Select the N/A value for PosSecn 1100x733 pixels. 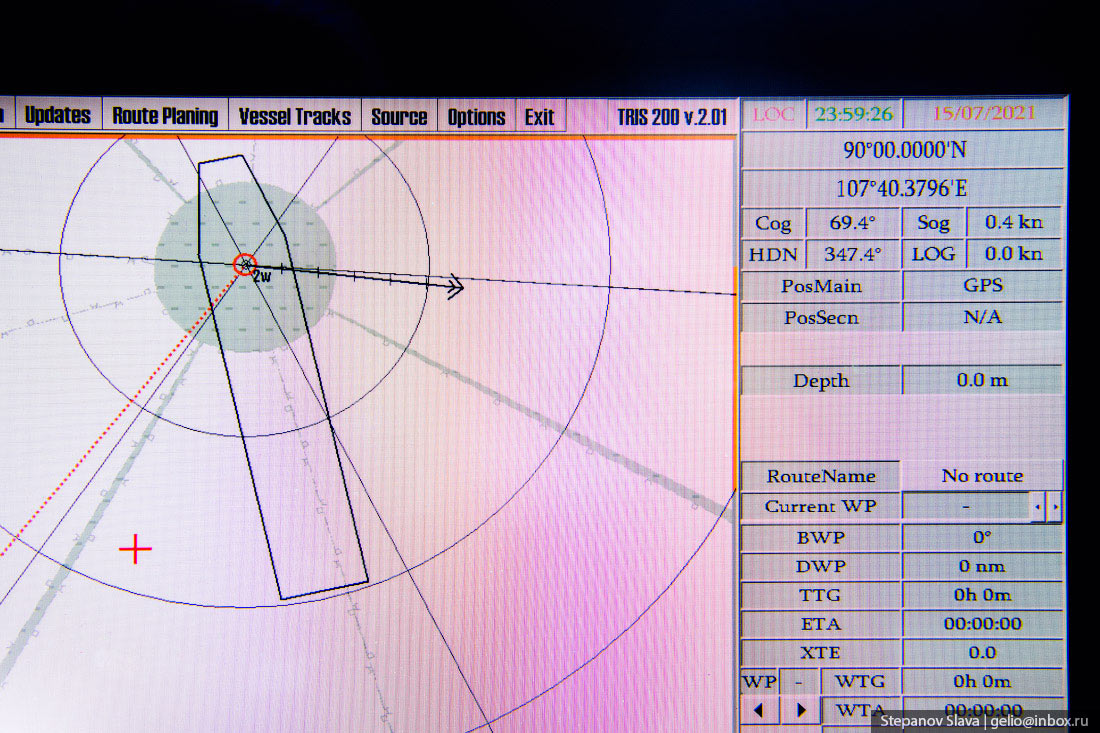982,318
